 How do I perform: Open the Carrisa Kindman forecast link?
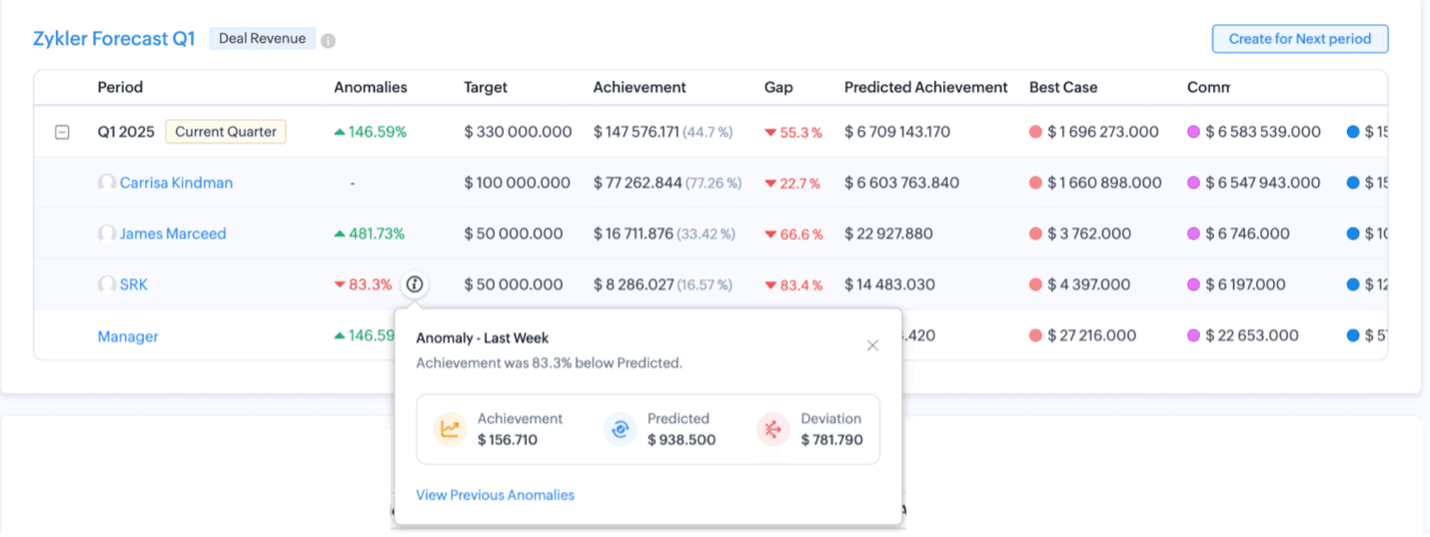tap(176, 183)
